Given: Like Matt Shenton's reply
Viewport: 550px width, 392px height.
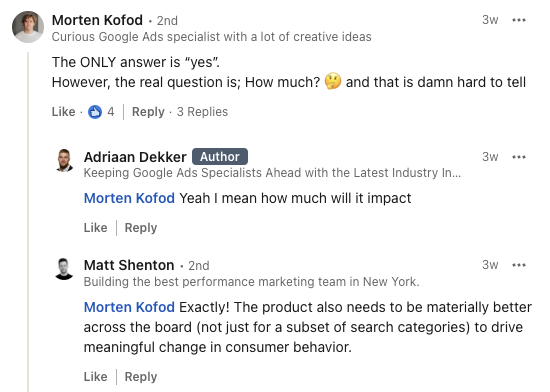Looking at the screenshot, I should (x=95, y=377).
